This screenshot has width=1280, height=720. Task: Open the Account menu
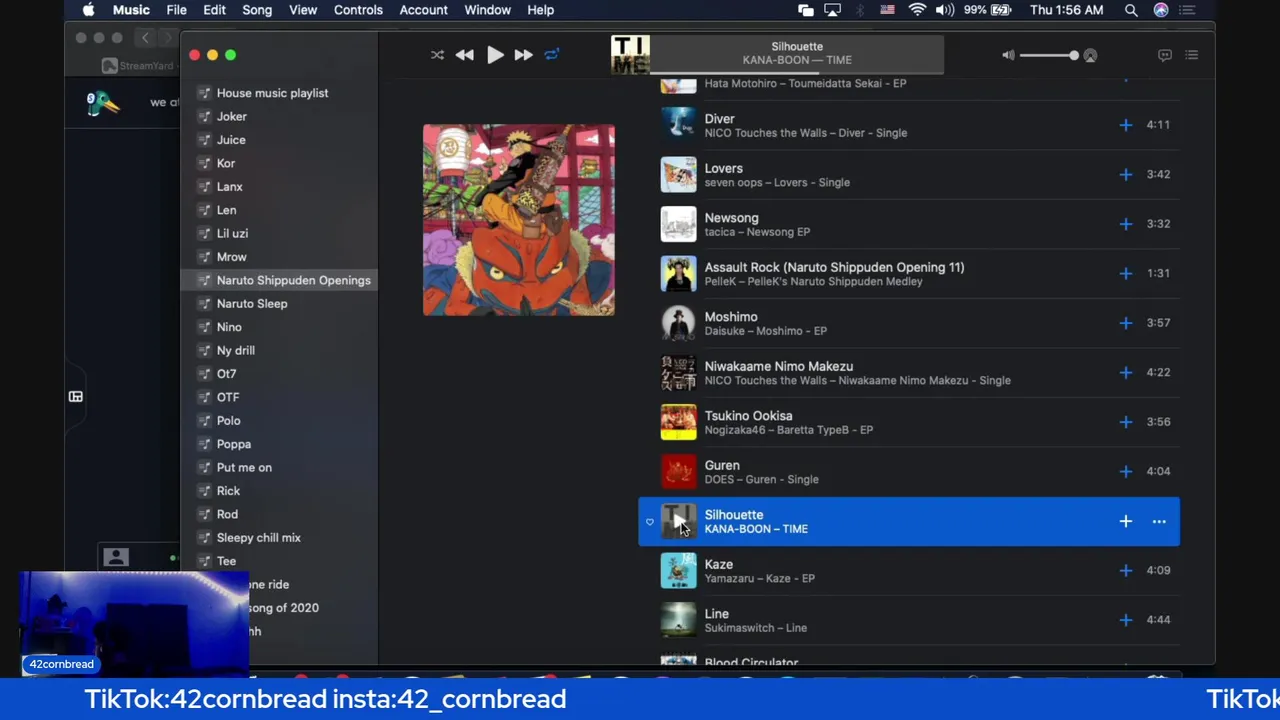coord(424,10)
